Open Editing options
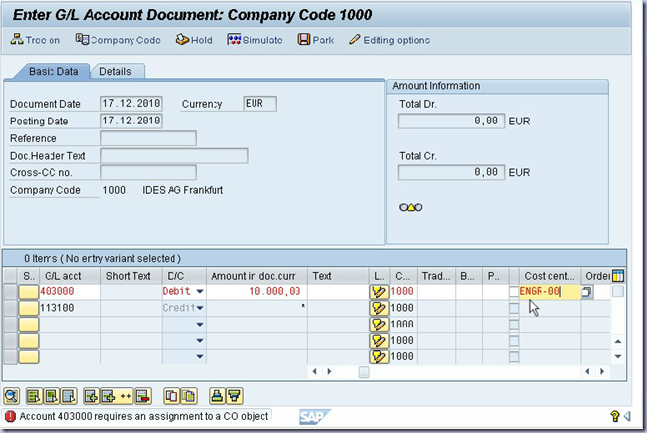Screen dimensions: 647x433 389,40
